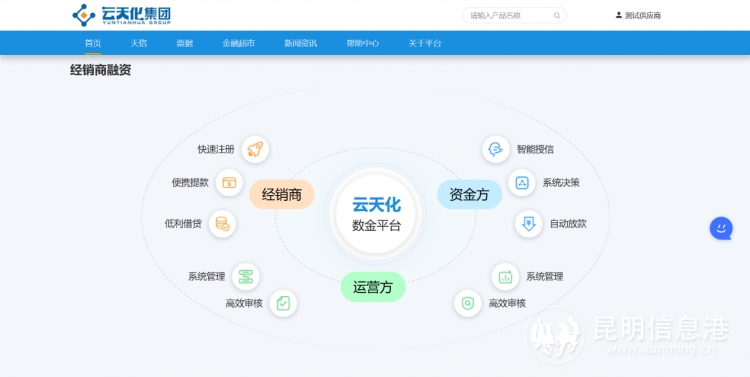
Task: Click the right 系统管理 chart icon
Action: click(505, 277)
